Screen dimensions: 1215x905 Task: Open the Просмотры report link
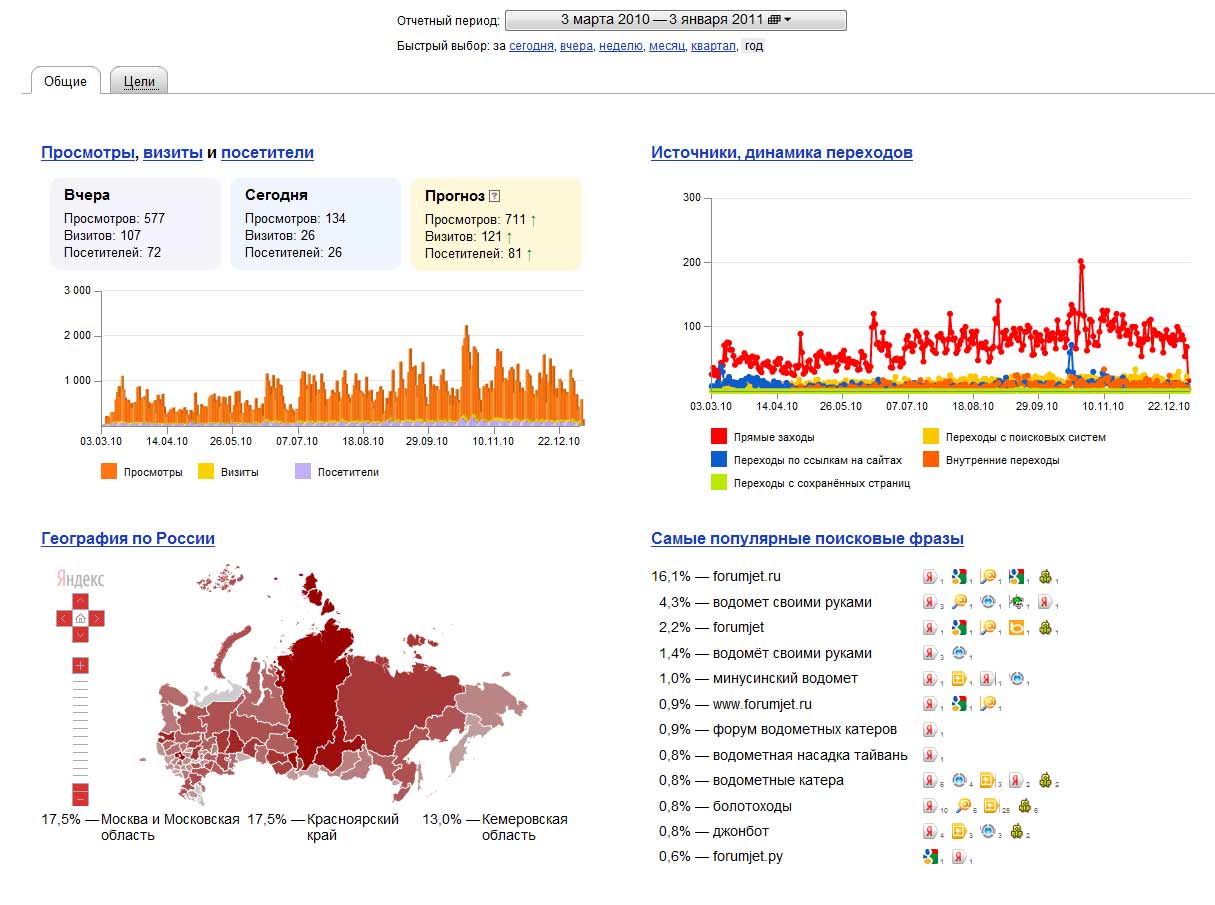coord(87,153)
